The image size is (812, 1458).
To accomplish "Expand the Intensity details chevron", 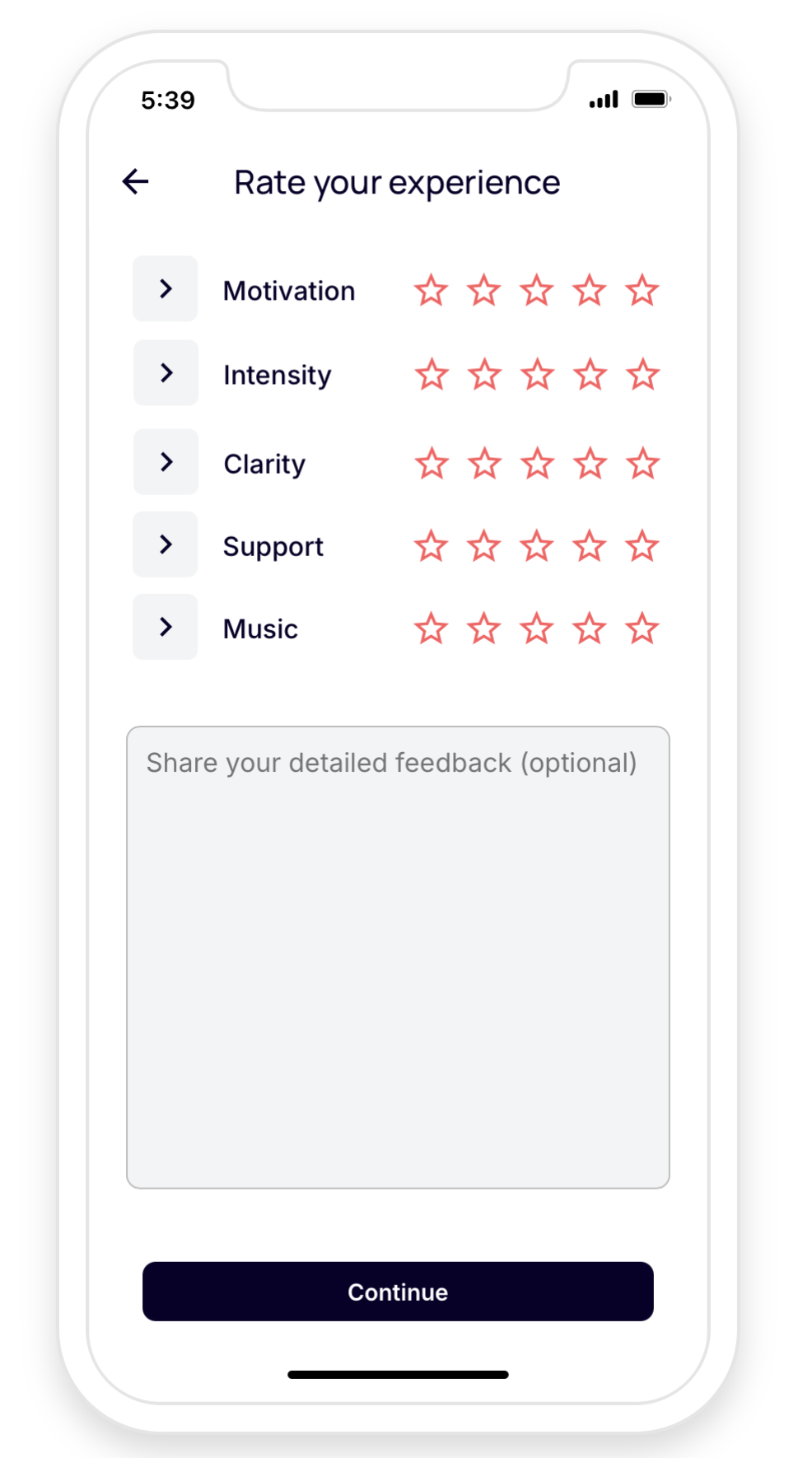I will click(166, 372).
